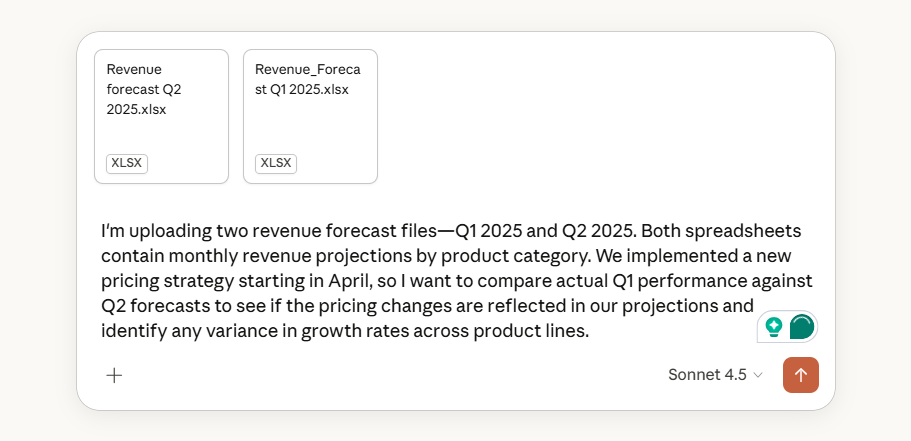Click XLSX badge on Revenue forecast Q2 file

pyautogui.click(x=127, y=163)
